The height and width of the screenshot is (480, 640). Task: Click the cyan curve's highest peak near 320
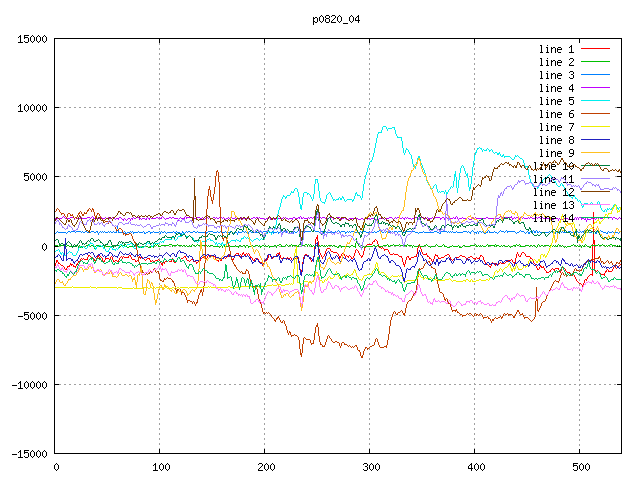(384, 127)
